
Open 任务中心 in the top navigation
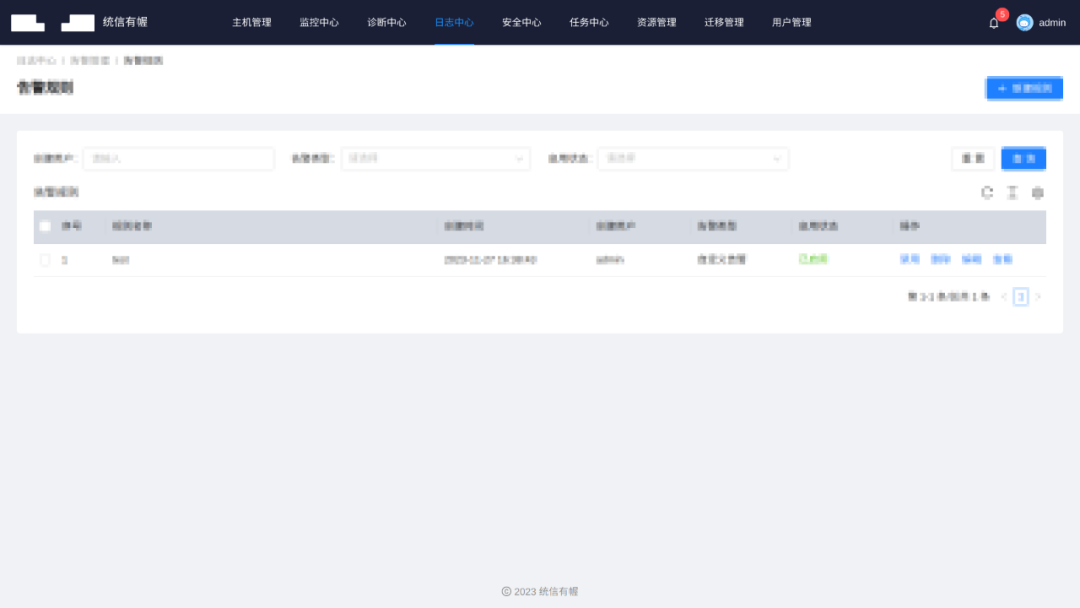(589, 23)
